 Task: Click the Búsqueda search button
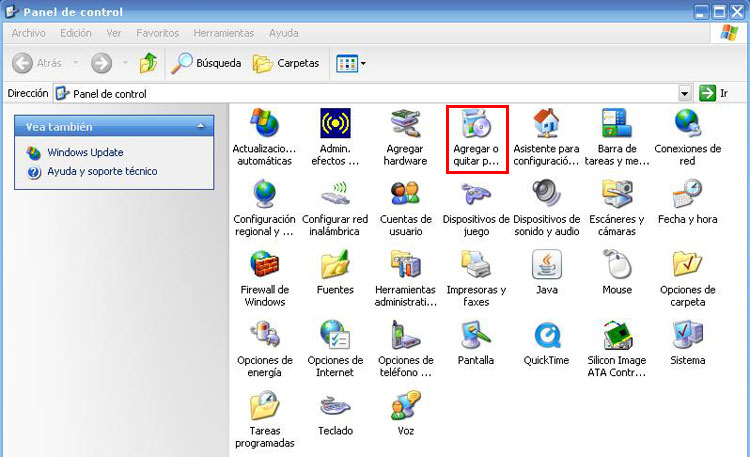[x=206, y=63]
